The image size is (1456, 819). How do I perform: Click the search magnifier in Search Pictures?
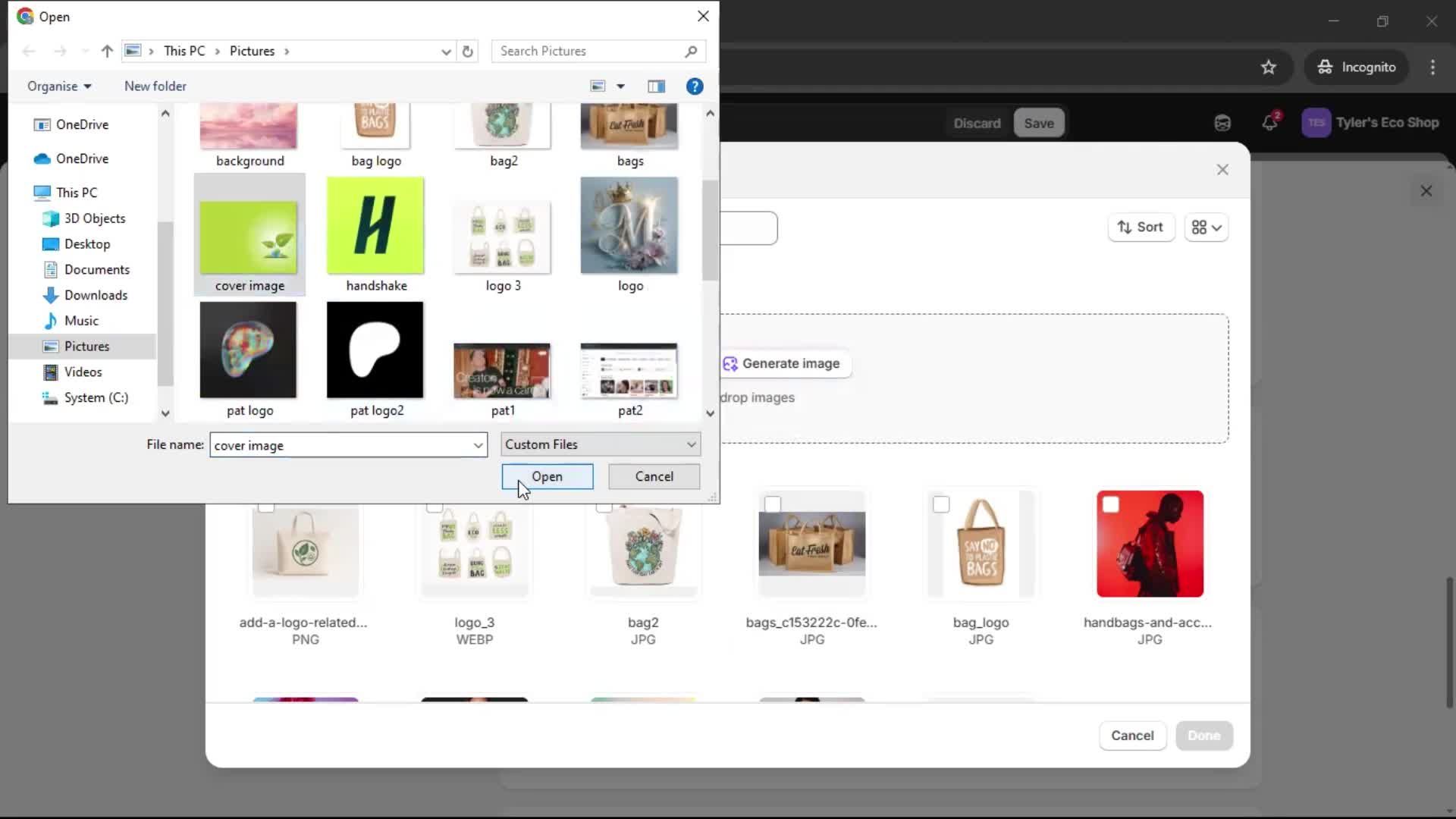[691, 51]
